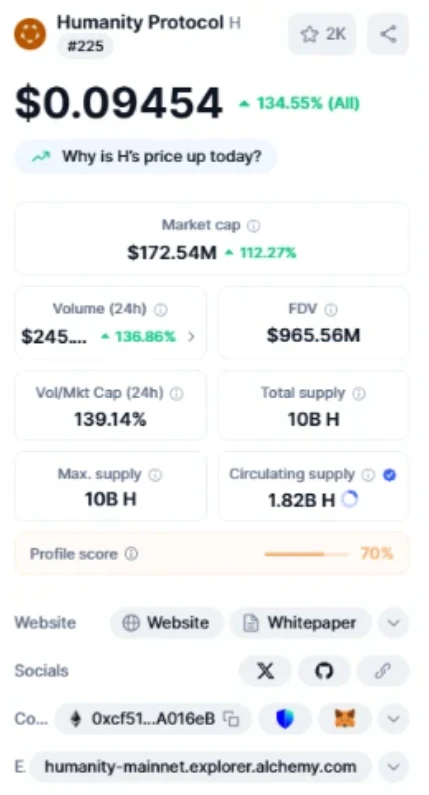Open humanity-mainnet.explorer.alchemy.com explorer link
429x795 pixels.
[x=200, y=767]
